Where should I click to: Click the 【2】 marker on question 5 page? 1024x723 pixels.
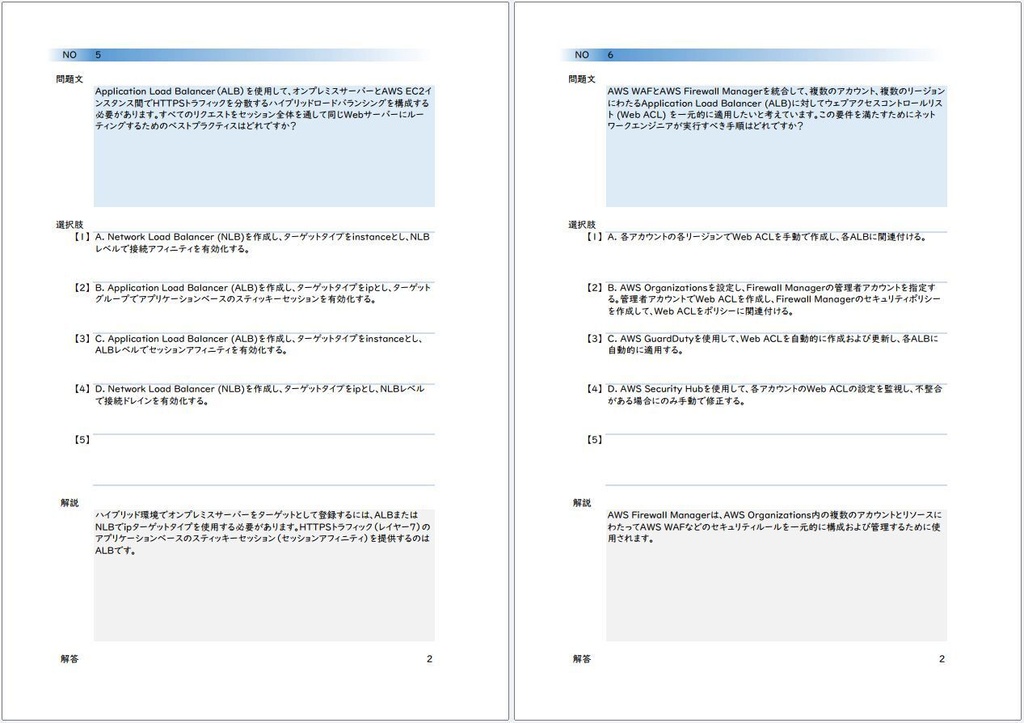click(82, 287)
